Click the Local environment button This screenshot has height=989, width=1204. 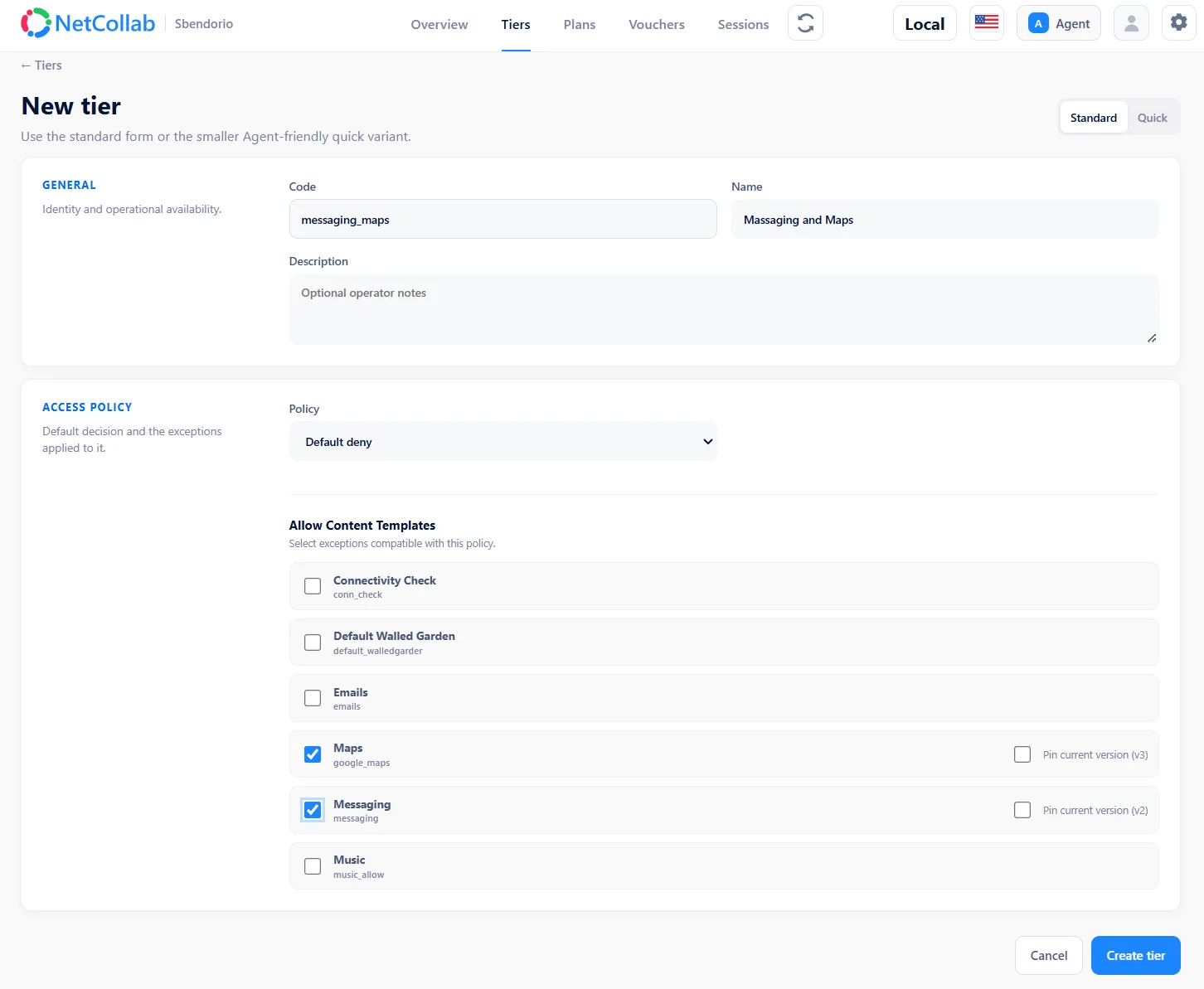coord(925,23)
